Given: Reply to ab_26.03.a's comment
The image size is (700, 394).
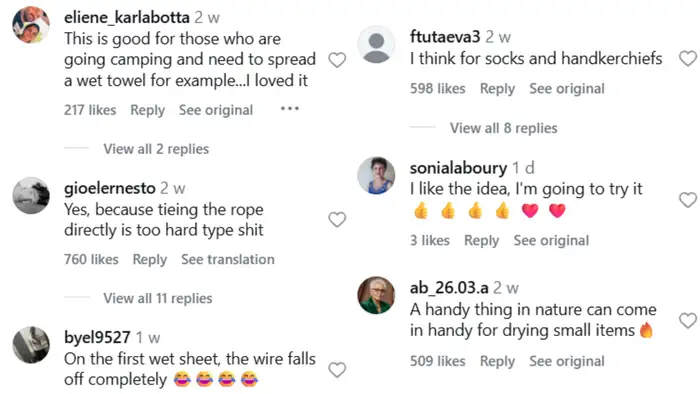Looking at the screenshot, I should 497,361.
